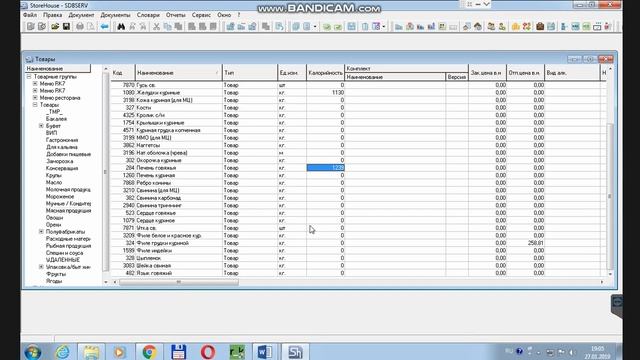Open the Окно menu
This screenshot has height=360, width=640.
[x=224, y=15]
